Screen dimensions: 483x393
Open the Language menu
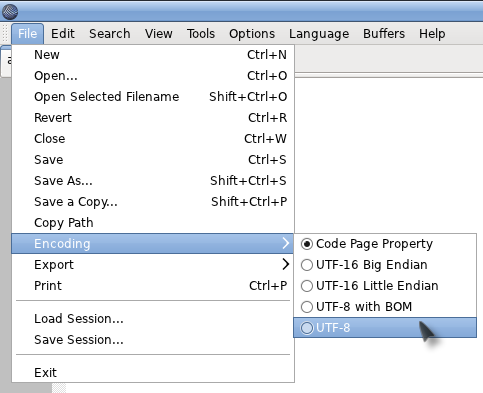click(319, 34)
